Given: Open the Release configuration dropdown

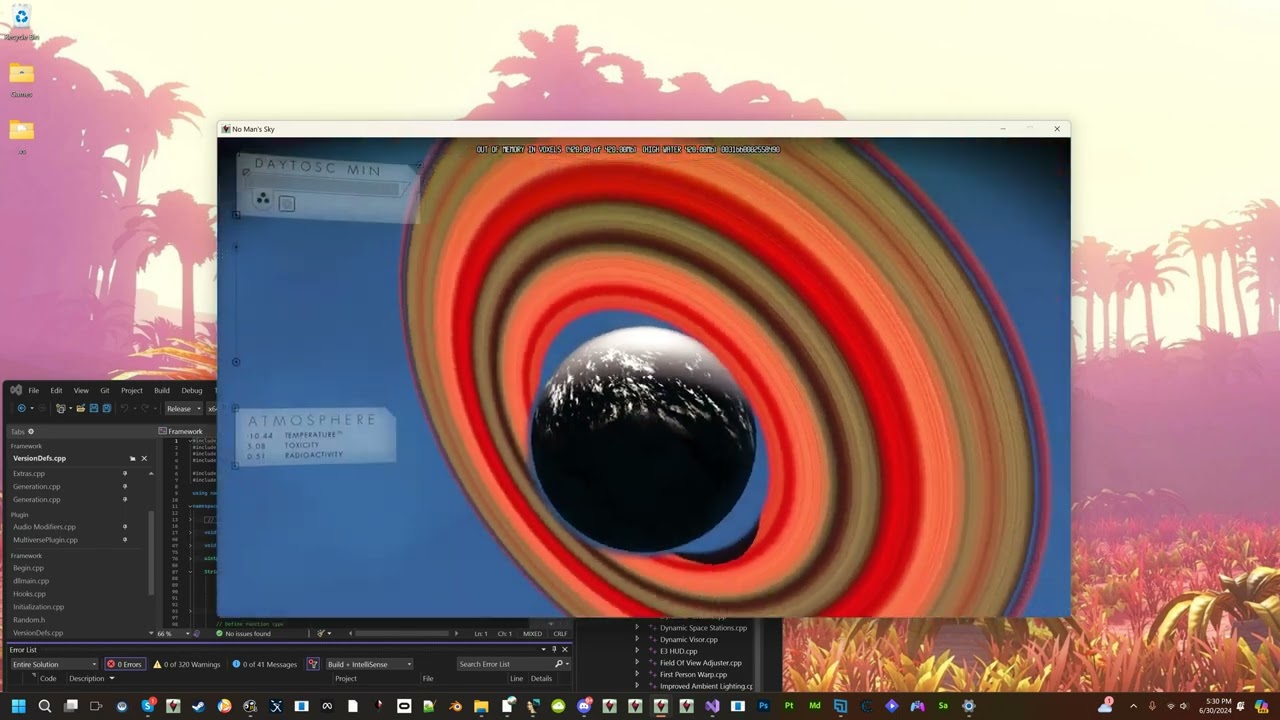Looking at the screenshot, I should pyautogui.click(x=183, y=408).
